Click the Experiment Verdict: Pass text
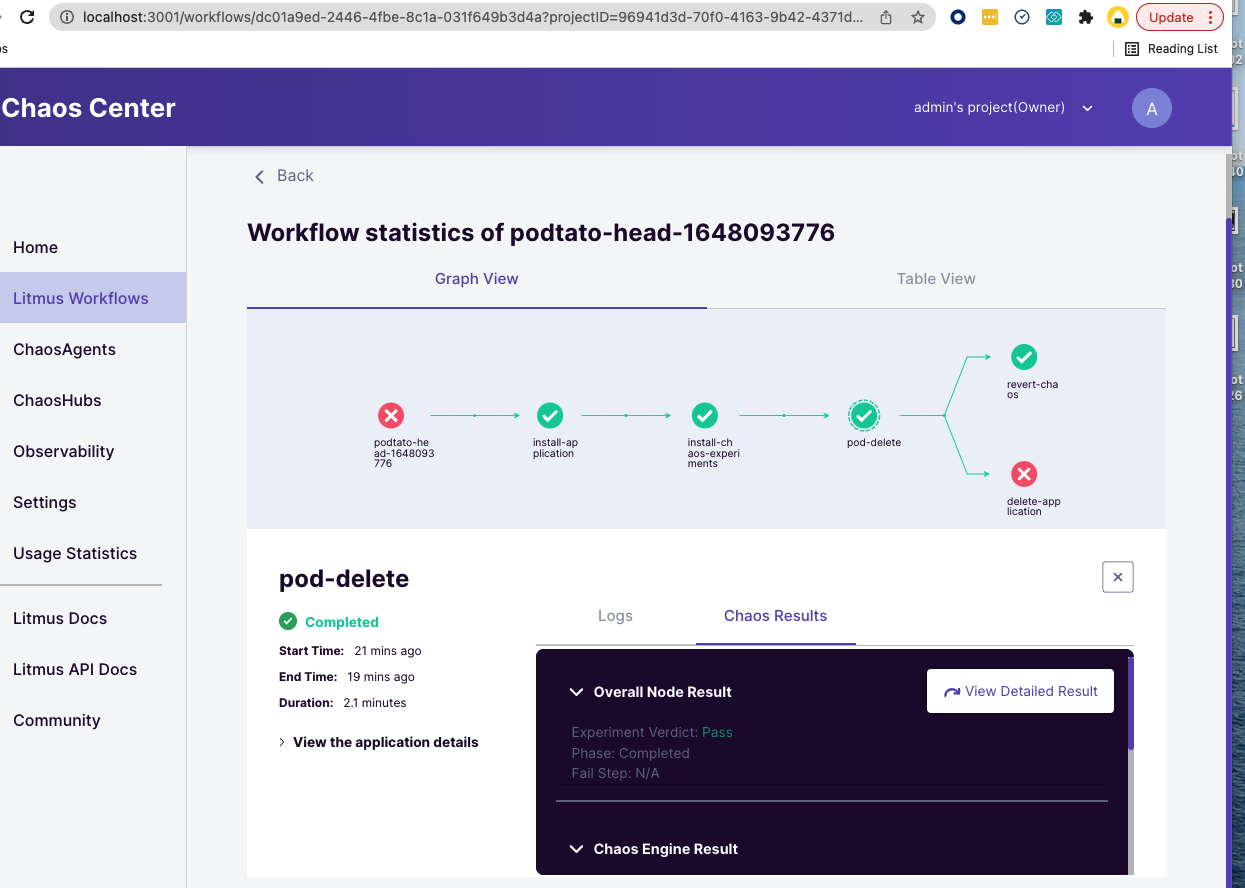The height and width of the screenshot is (888, 1245). coord(652,733)
